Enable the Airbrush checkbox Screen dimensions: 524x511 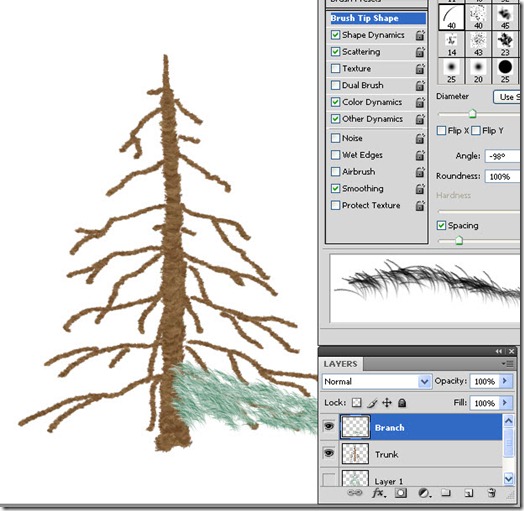335,171
